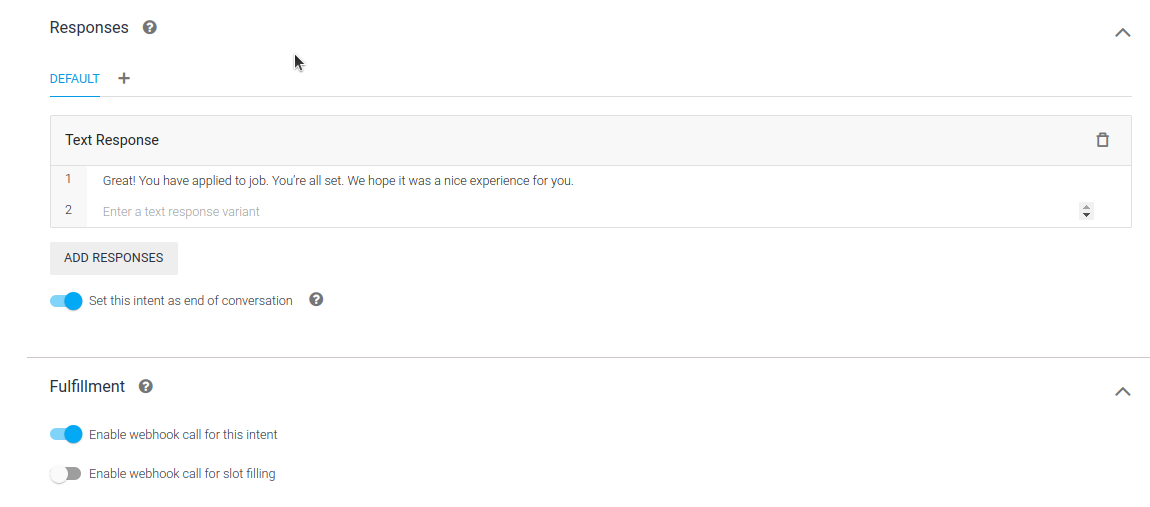Open help icon next to end of conversation
The height and width of the screenshot is (507, 1150).
(316, 299)
